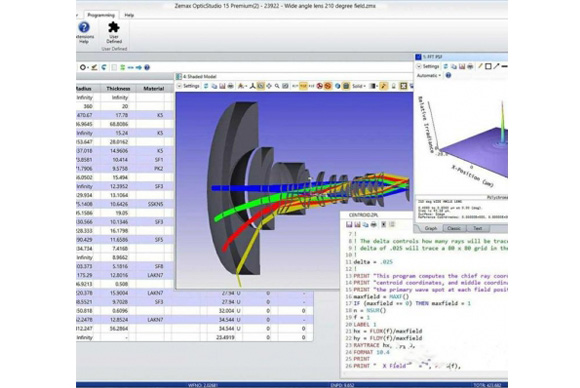Viewport: 580px width, 388px height.
Task: Select the Programming ribbon tab
Action: [101, 15]
